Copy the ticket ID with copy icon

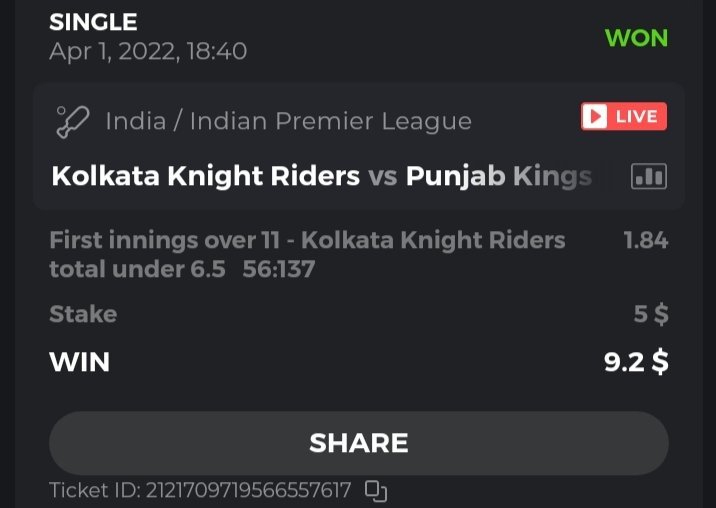(376, 490)
